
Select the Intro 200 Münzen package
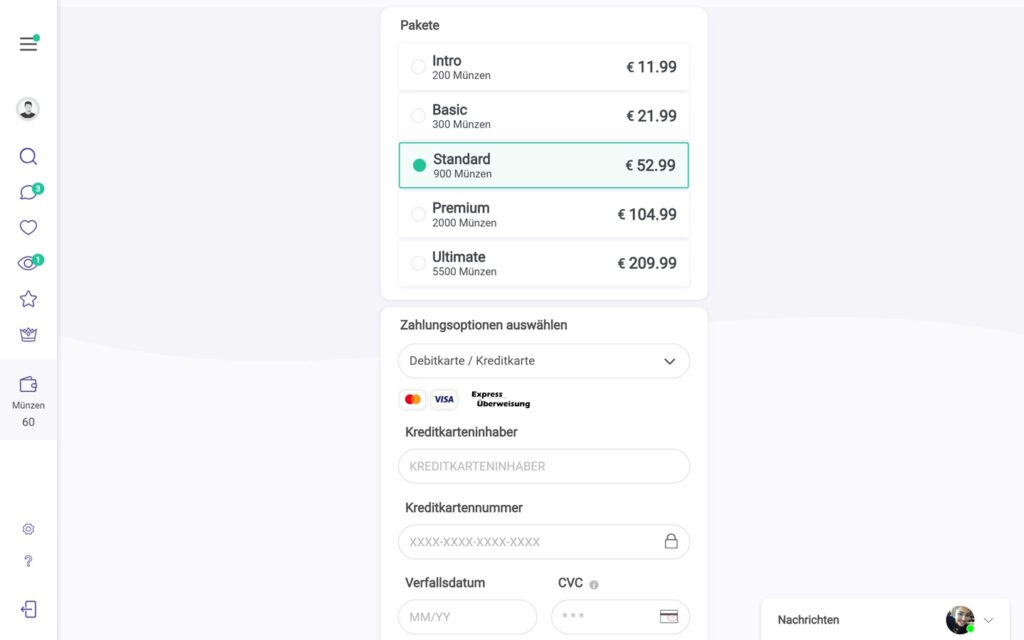tap(543, 67)
